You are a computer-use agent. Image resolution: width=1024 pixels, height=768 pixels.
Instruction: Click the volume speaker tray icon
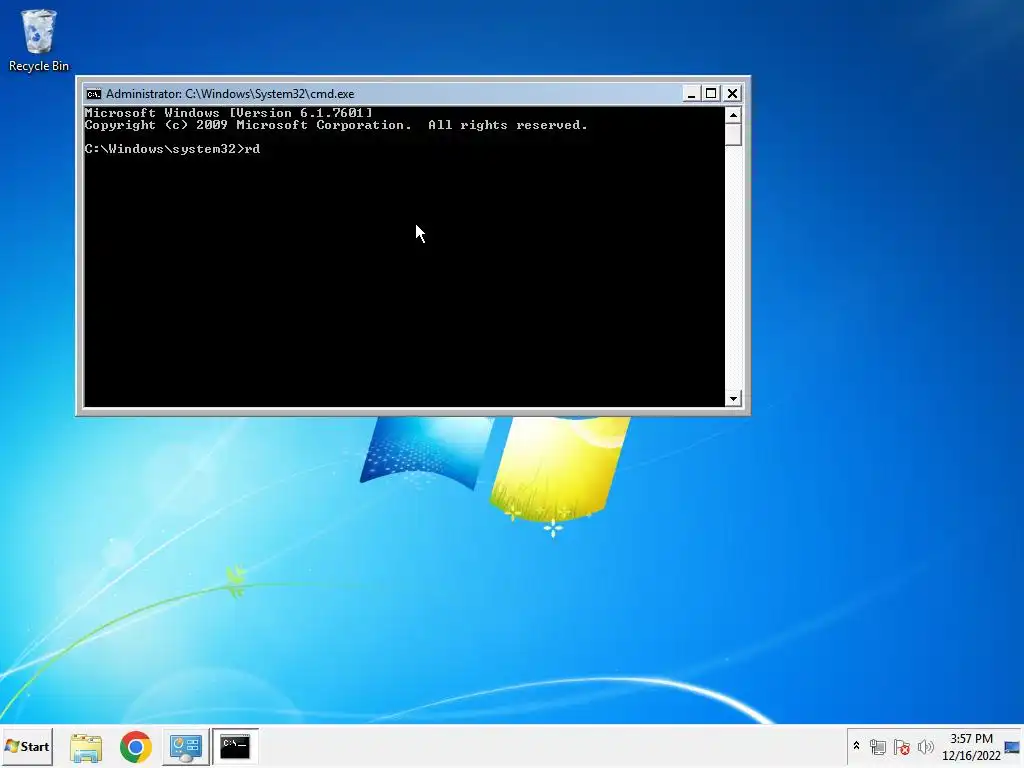pyautogui.click(x=925, y=746)
